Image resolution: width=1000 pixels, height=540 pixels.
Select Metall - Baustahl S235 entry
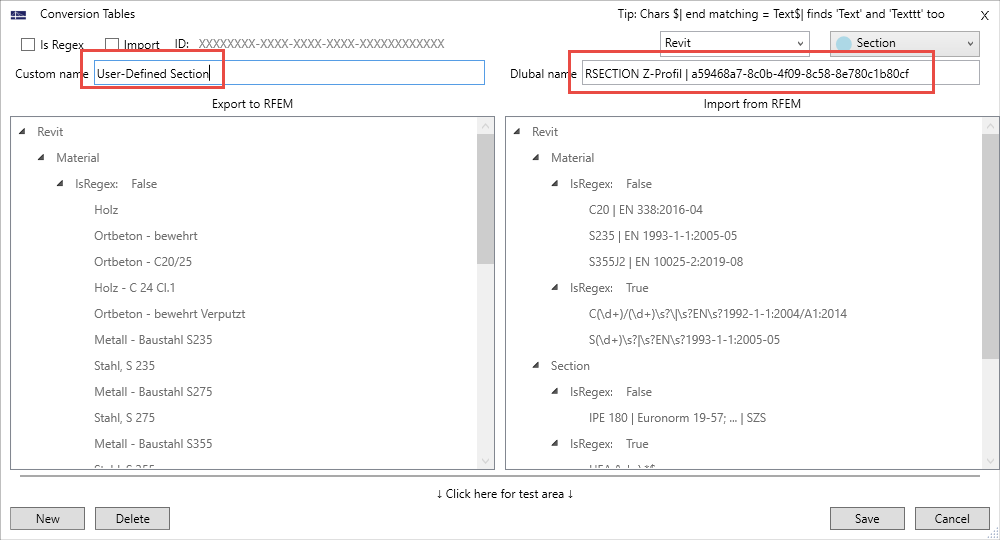tap(153, 340)
